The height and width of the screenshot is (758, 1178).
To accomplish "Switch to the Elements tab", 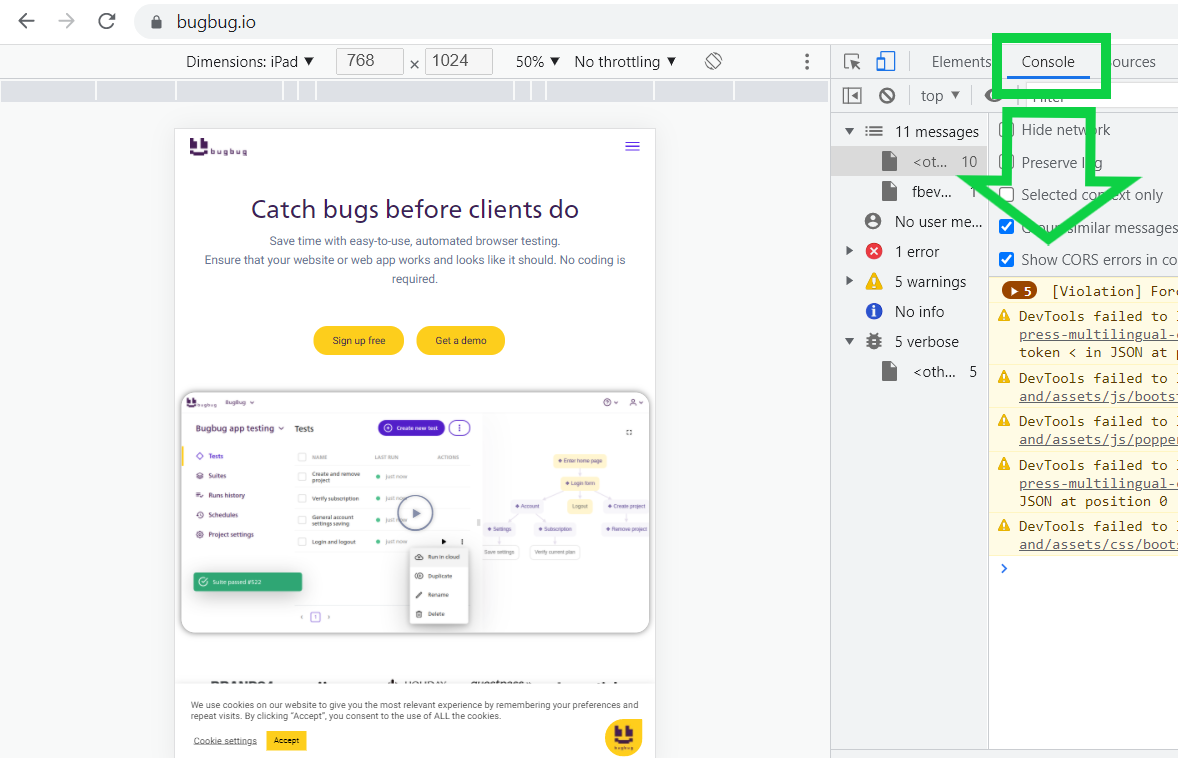I will 961,62.
